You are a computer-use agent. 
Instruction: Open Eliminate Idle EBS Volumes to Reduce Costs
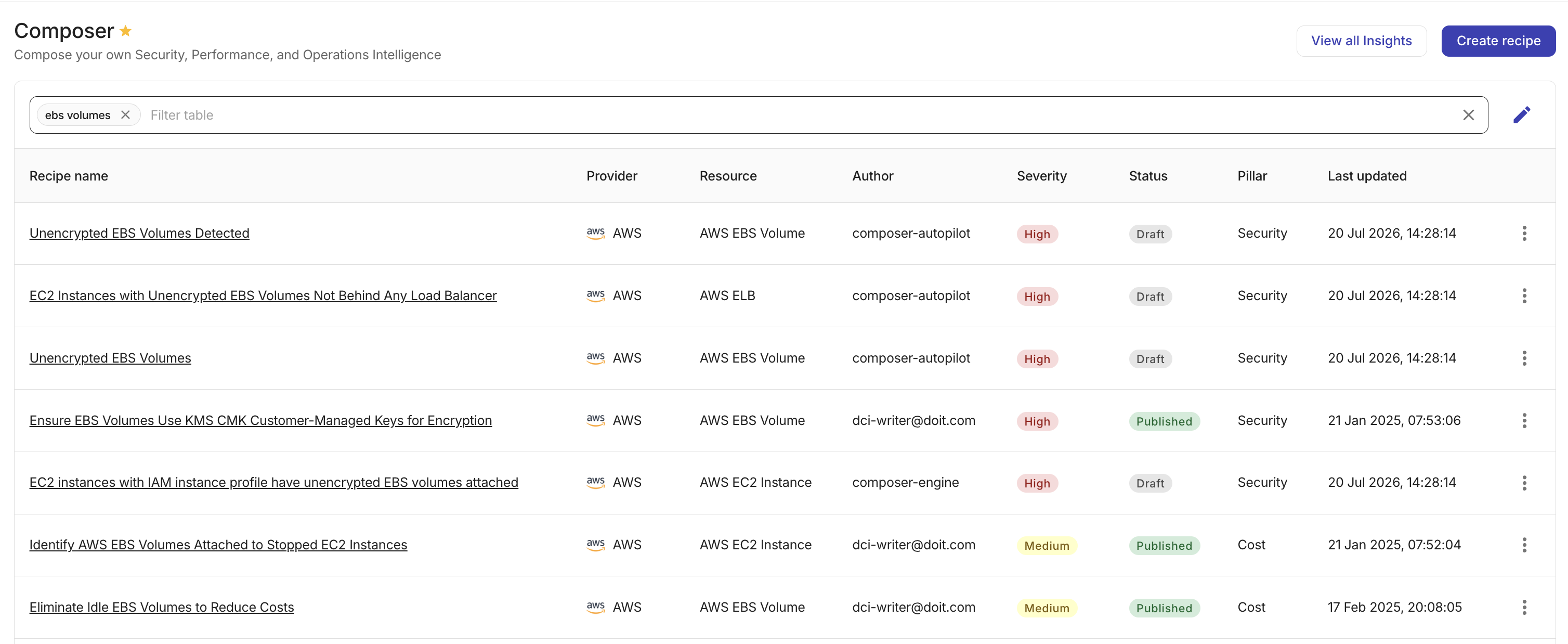161,607
